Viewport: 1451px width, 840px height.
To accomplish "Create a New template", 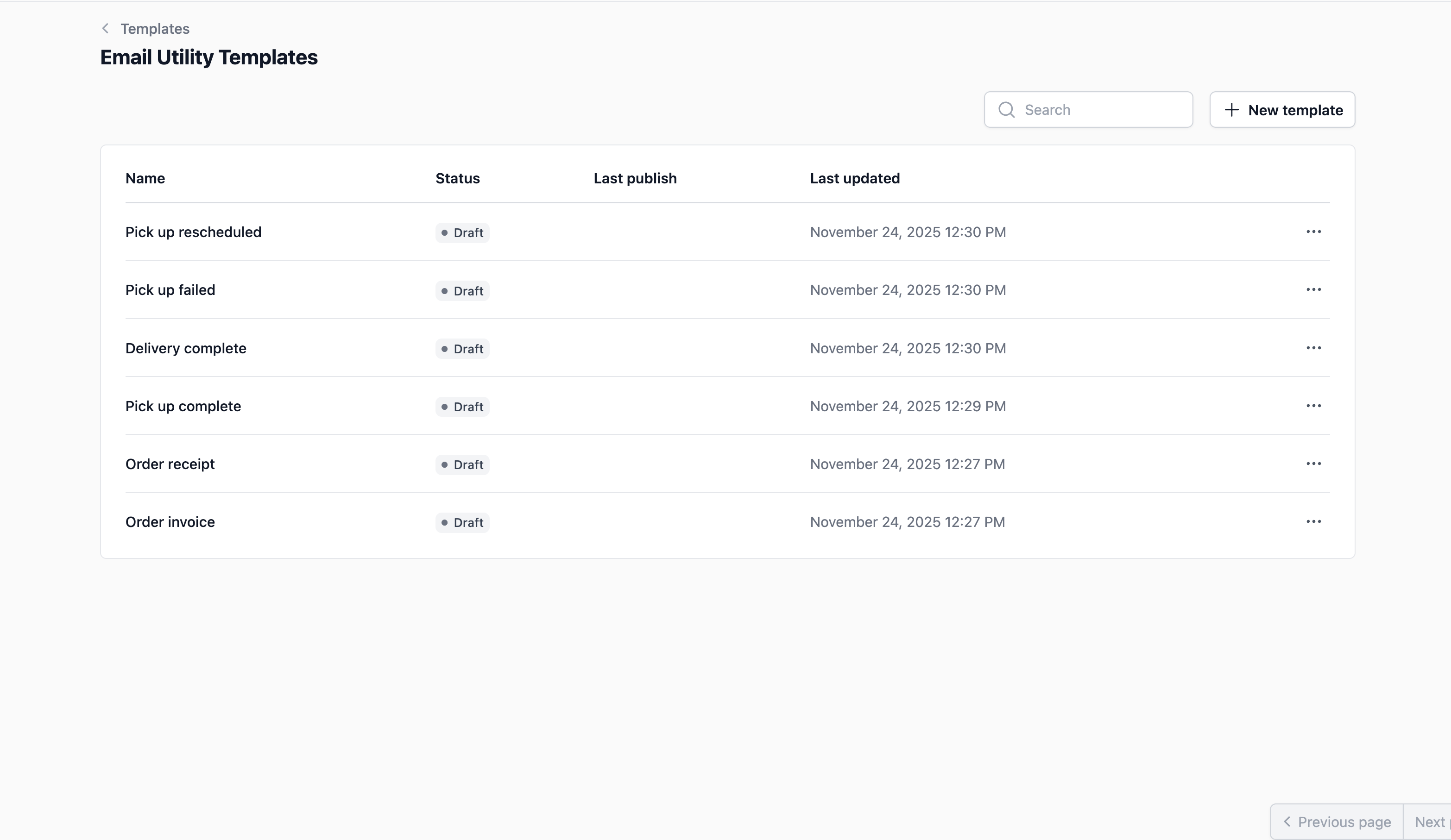I will [1282, 109].
